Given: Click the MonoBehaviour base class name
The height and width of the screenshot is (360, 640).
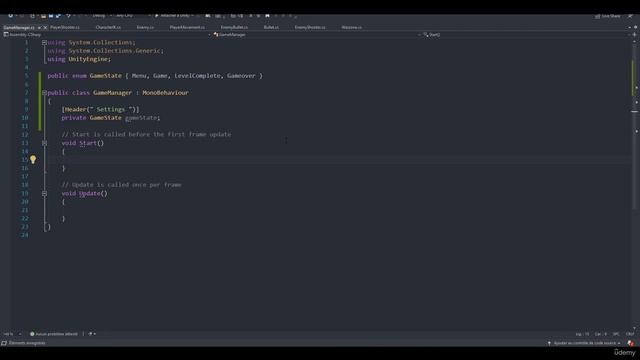Looking at the screenshot, I should pyautogui.click(x=165, y=93).
